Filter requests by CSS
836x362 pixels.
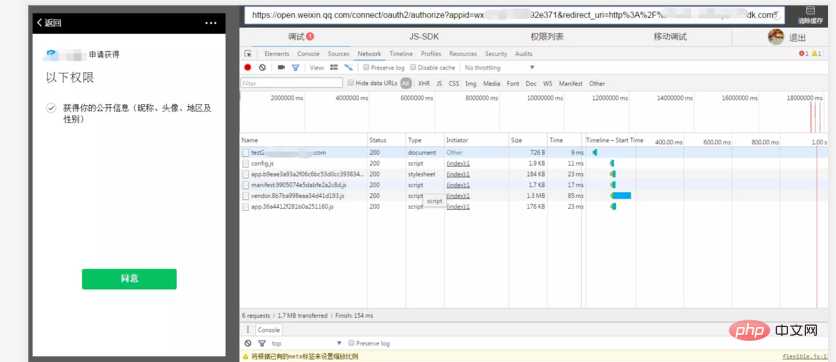[x=454, y=84]
